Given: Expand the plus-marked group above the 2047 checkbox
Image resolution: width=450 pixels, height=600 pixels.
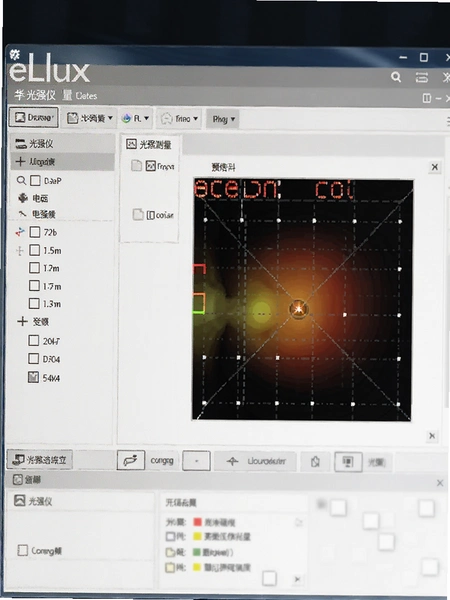Looking at the screenshot, I should click(x=22, y=321).
